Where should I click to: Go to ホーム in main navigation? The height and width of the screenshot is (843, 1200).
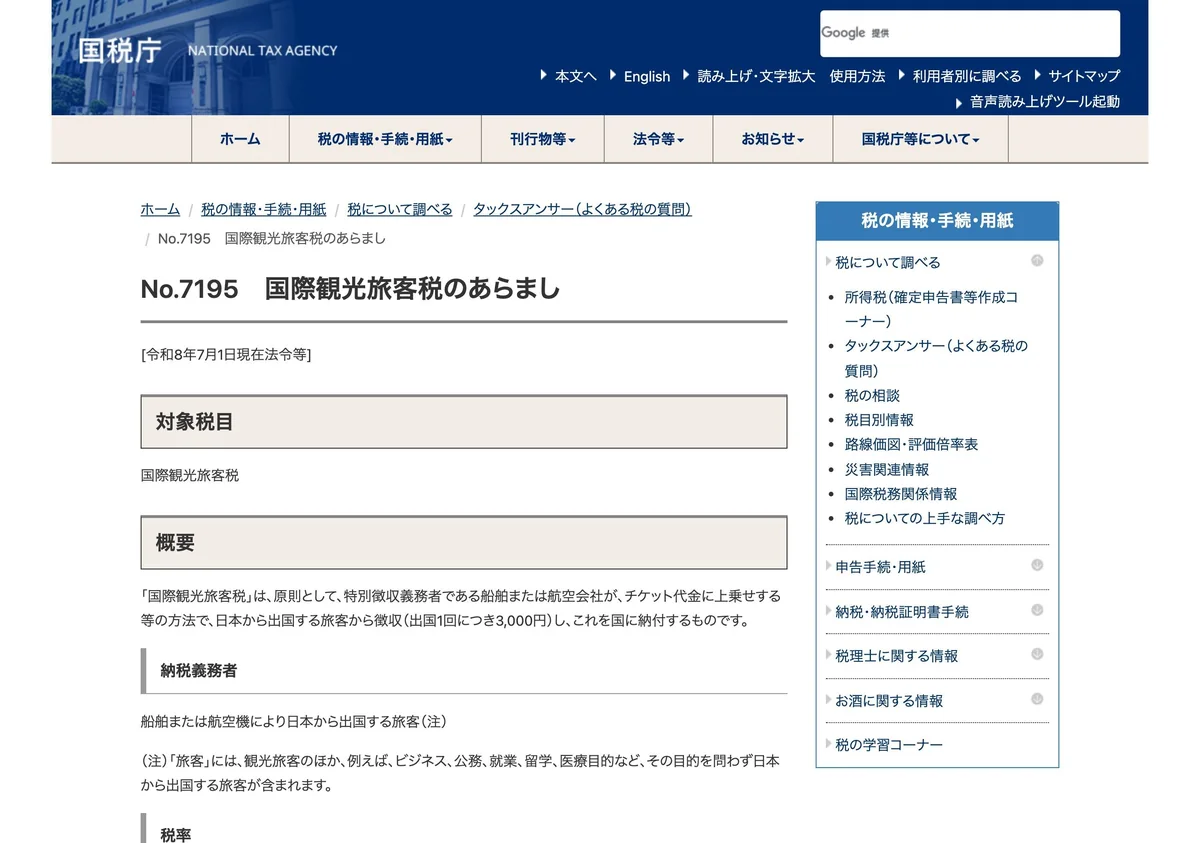click(240, 139)
